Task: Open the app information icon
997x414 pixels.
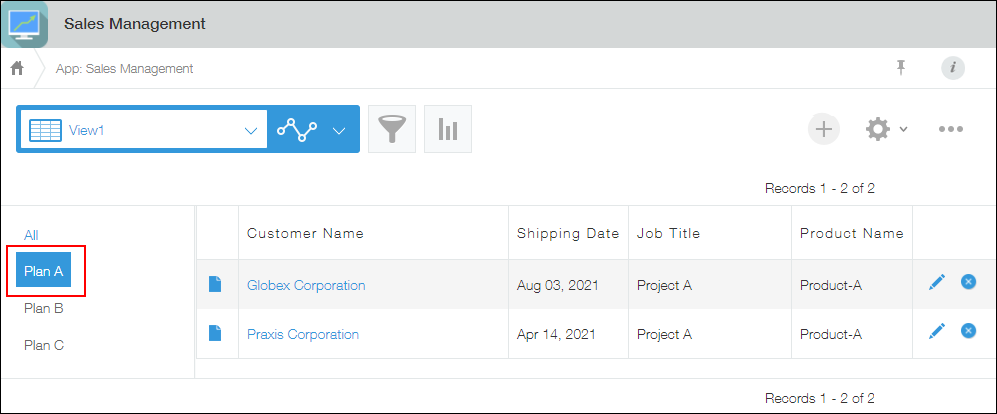Action: click(x=953, y=68)
